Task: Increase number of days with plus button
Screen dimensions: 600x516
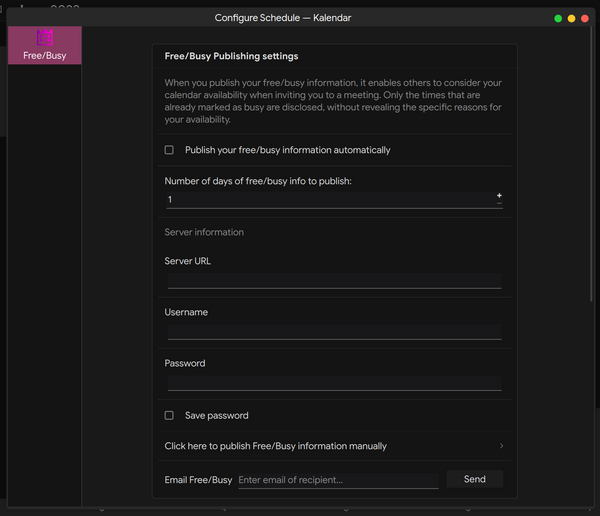Action: [499, 196]
